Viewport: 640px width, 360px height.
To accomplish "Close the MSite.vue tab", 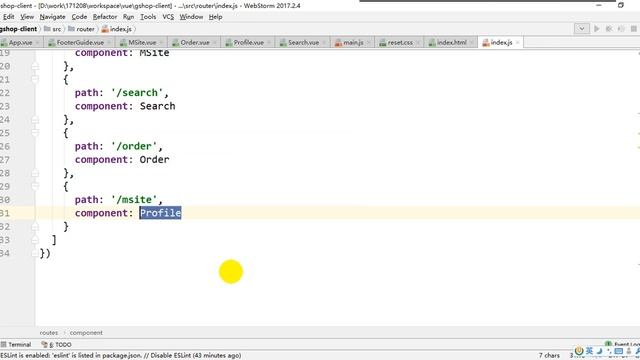I will [161, 42].
